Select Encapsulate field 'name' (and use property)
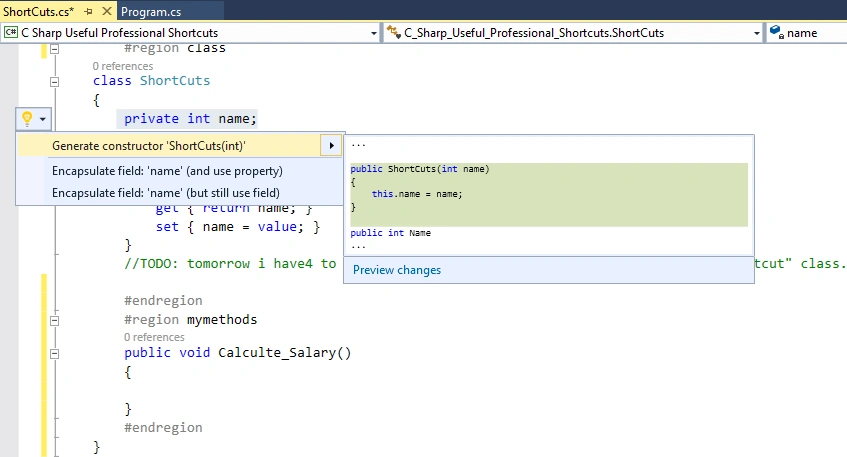The width and height of the screenshot is (847, 457). pyautogui.click(x=167, y=171)
